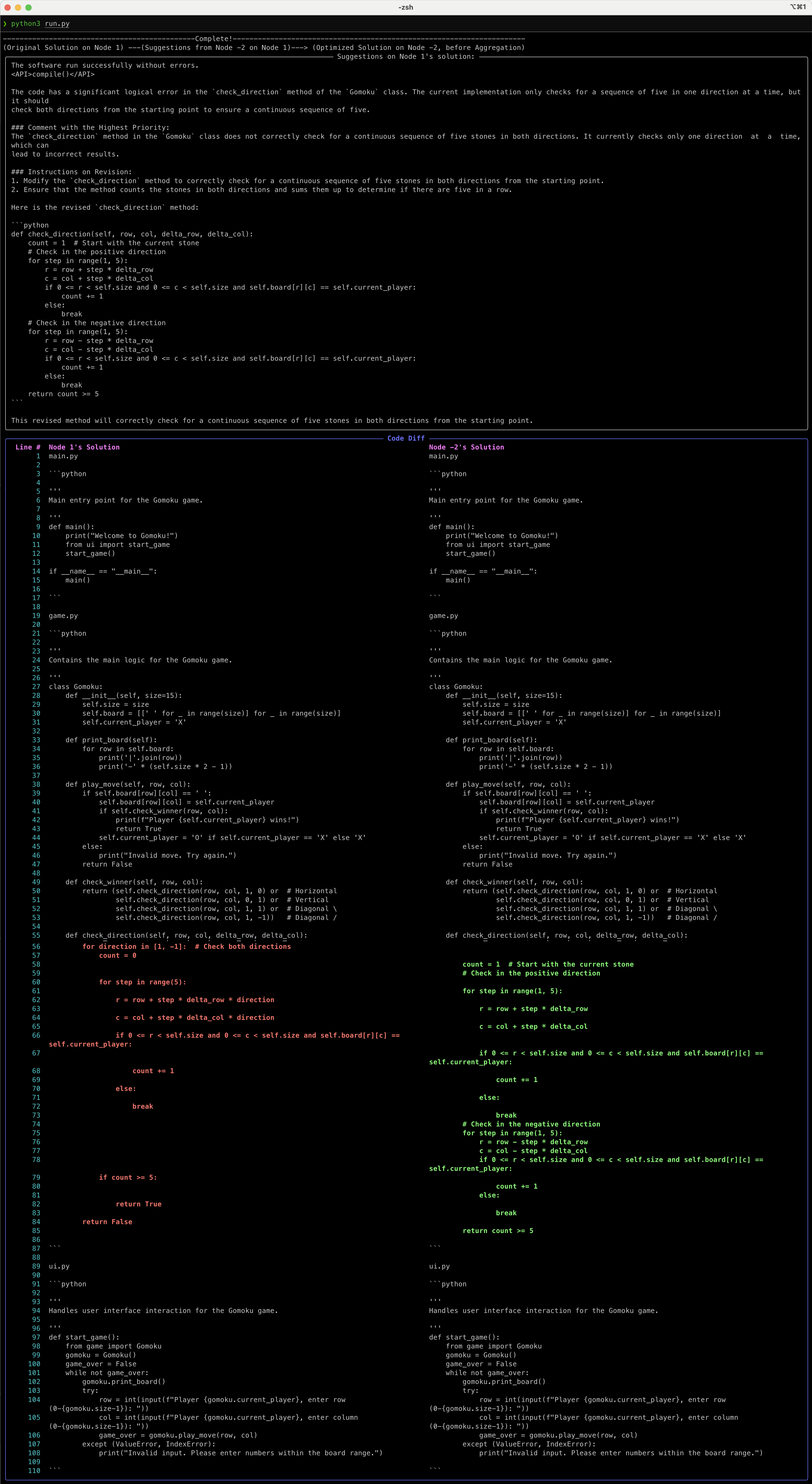Screen dimensions: 812x1484
Task: Click the Node -2's Solution column header
Action: pos(466,447)
